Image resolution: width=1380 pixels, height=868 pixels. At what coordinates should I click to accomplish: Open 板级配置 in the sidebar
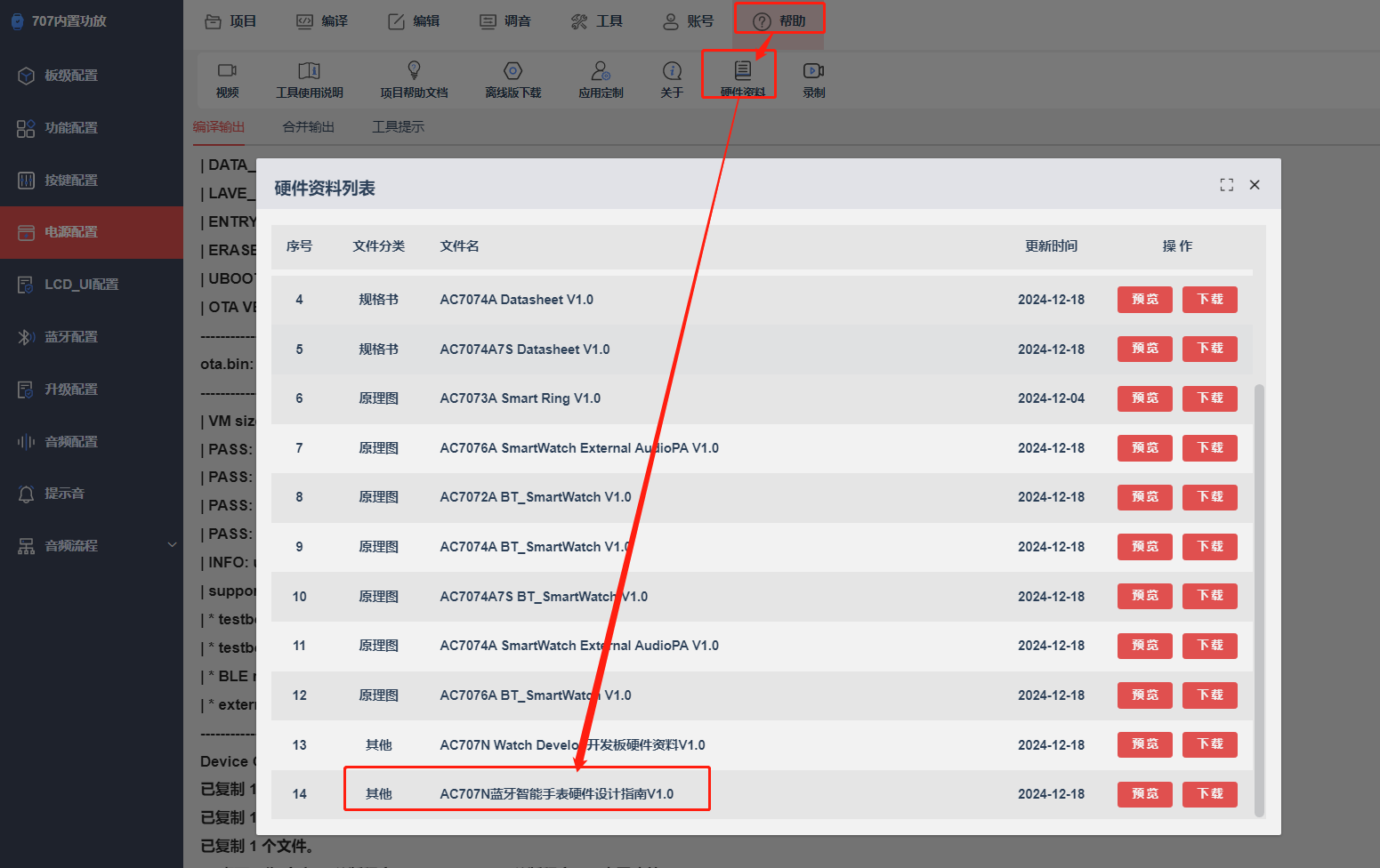pos(92,76)
